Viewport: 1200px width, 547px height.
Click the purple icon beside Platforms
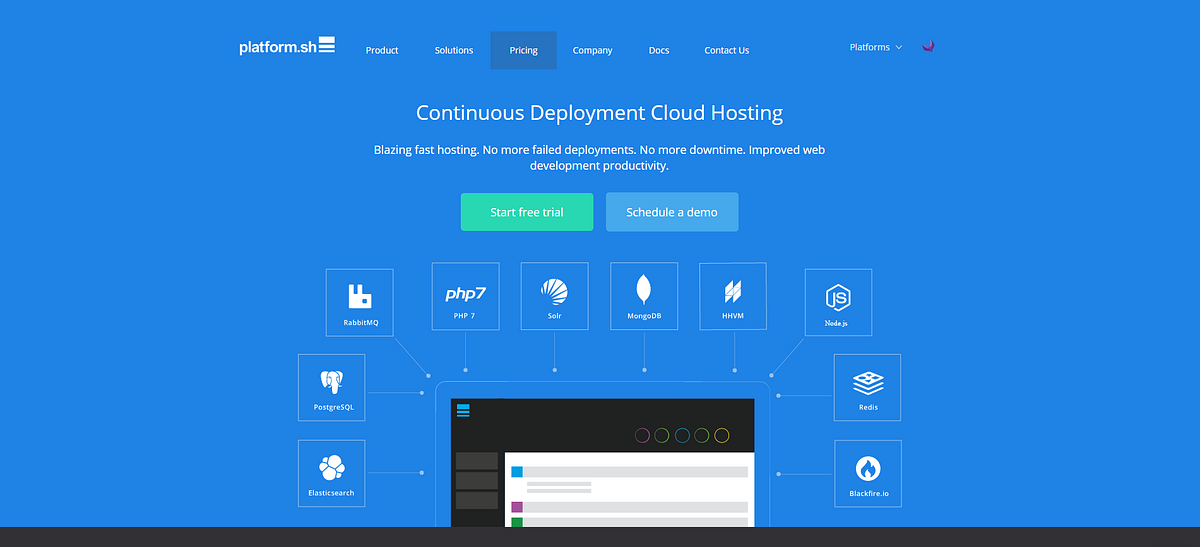(x=928, y=46)
